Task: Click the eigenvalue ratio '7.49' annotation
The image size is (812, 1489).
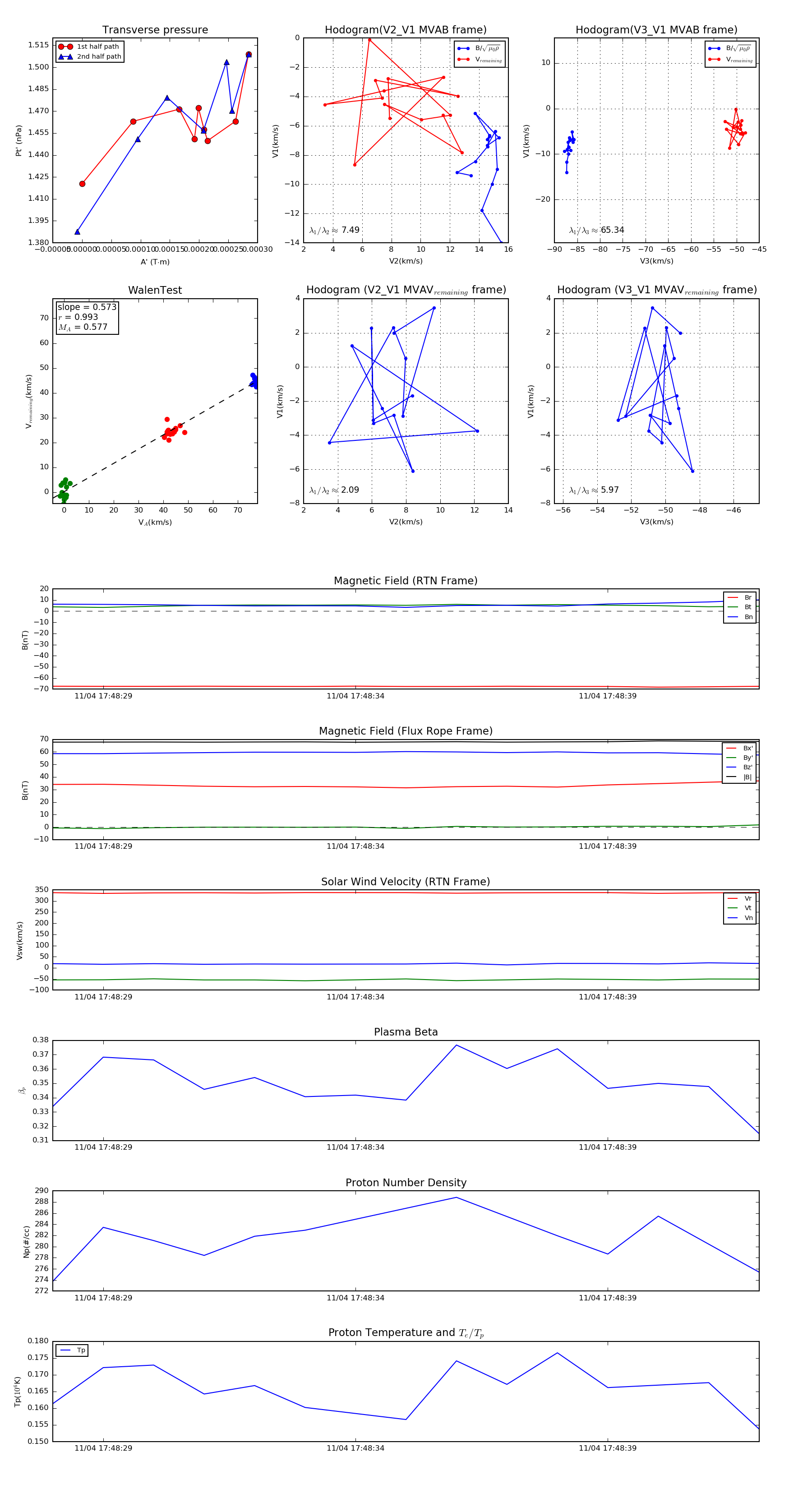Action: (334, 230)
